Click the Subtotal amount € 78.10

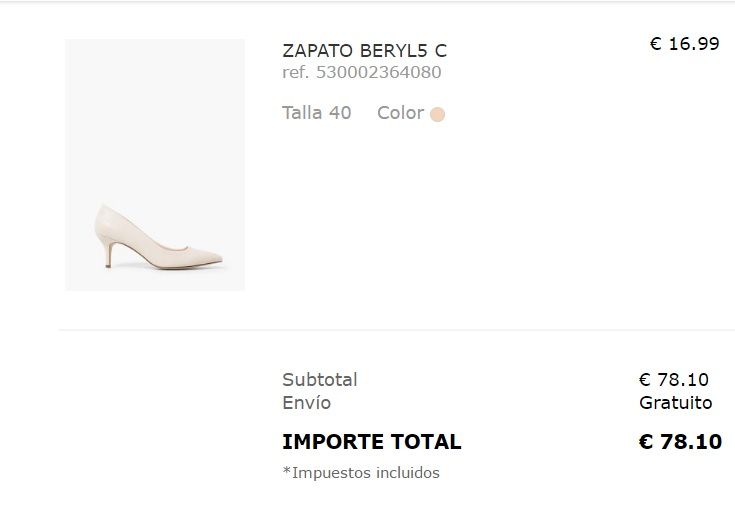click(674, 380)
